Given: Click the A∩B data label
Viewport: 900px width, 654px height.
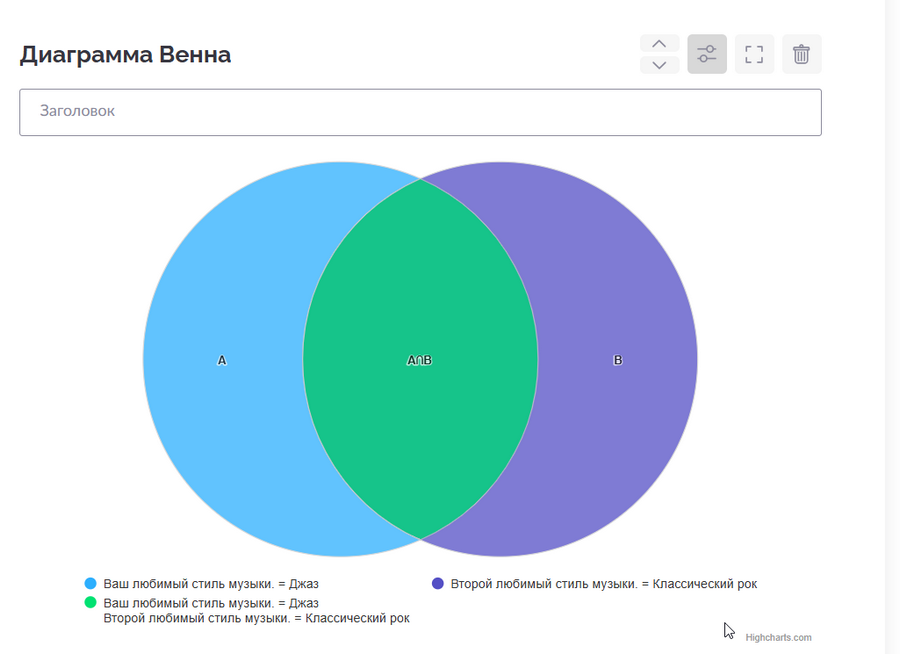Looking at the screenshot, I should (420, 360).
